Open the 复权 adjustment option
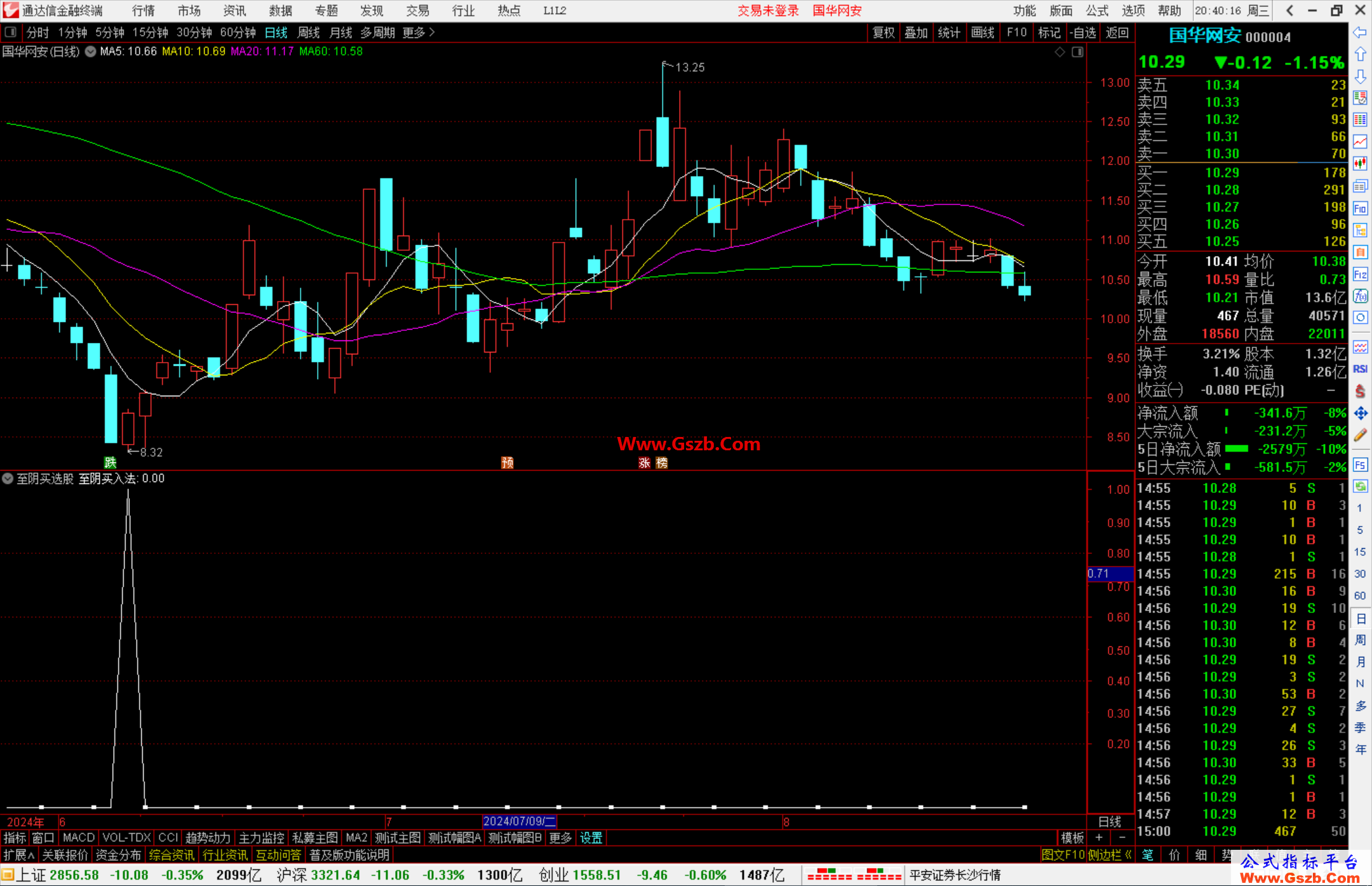Screen dimensions: 1372x886 884,32
